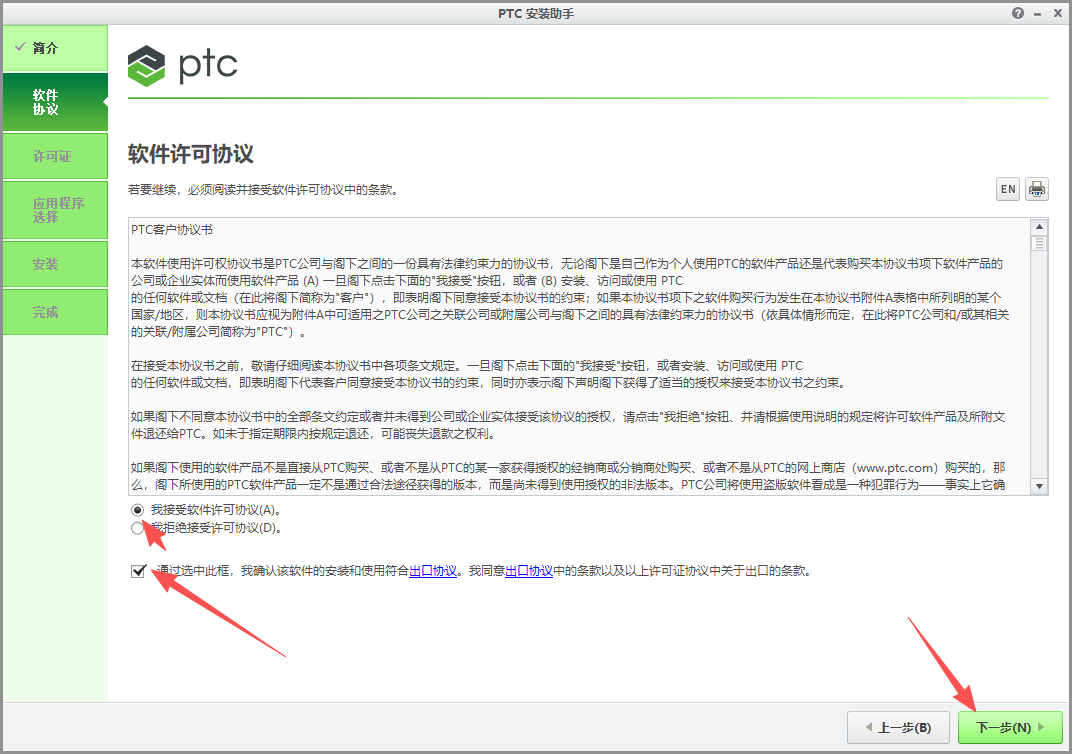Open the first 出口协议 link
The width and height of the screenshot is (1072, 754).
pyautogui.click(x=433, y=571)
